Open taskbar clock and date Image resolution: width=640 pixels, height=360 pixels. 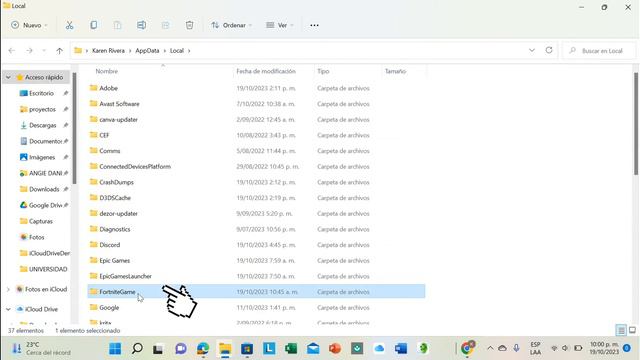click(x=604, y=348)
